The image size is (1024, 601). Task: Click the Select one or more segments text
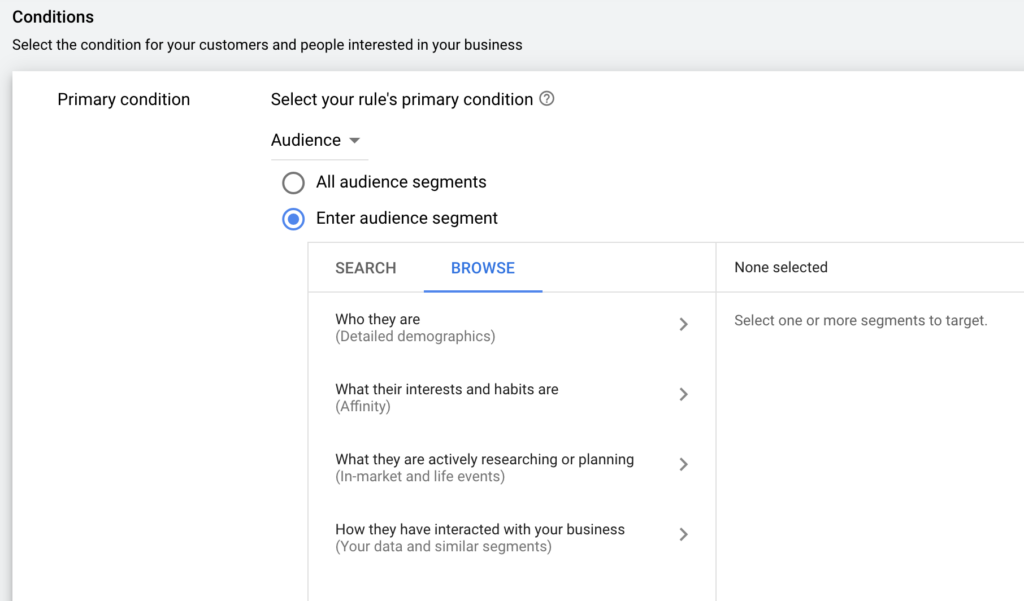point(860,321)
